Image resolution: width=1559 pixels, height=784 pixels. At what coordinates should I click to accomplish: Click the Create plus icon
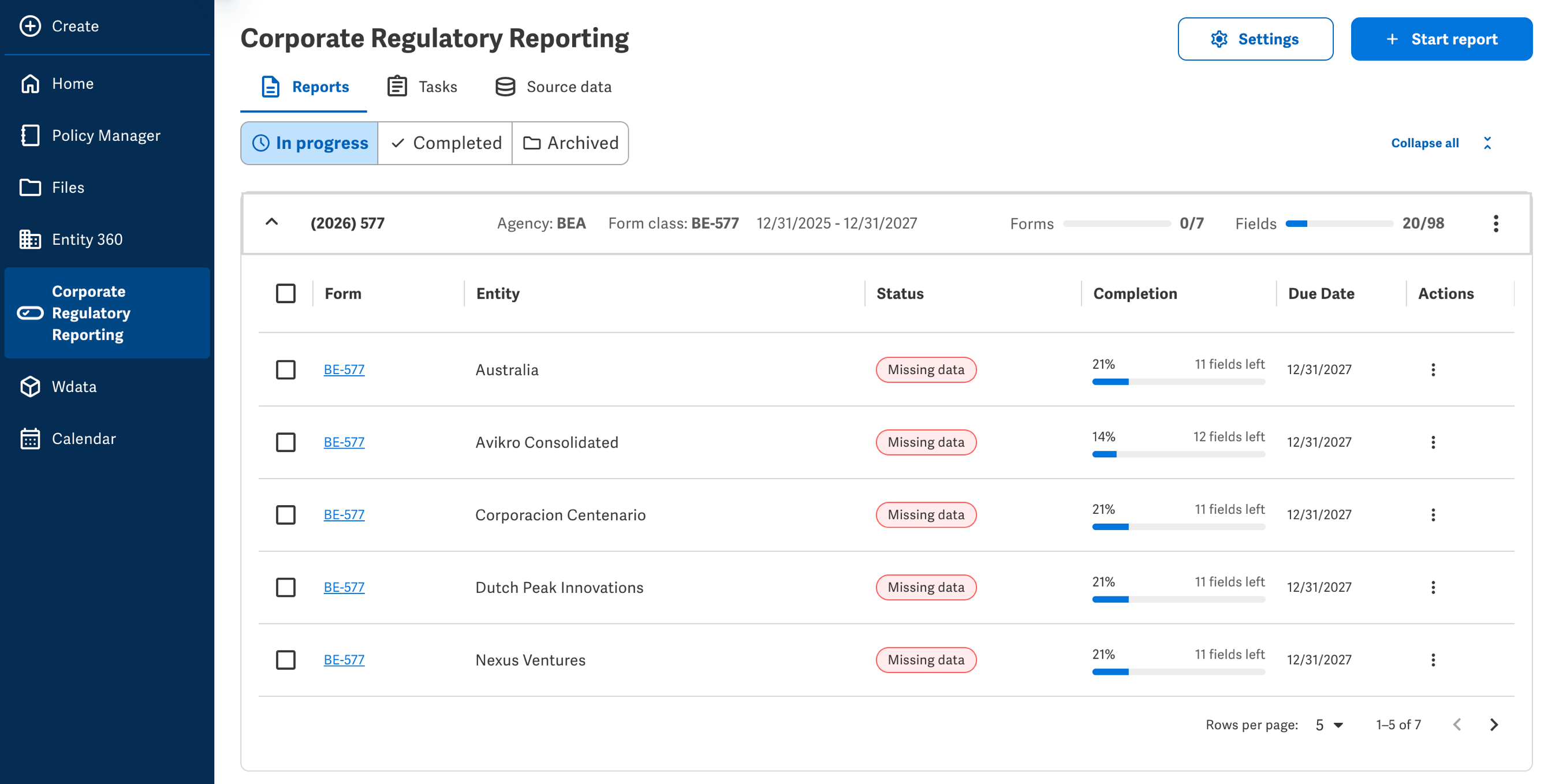point(30,26)
